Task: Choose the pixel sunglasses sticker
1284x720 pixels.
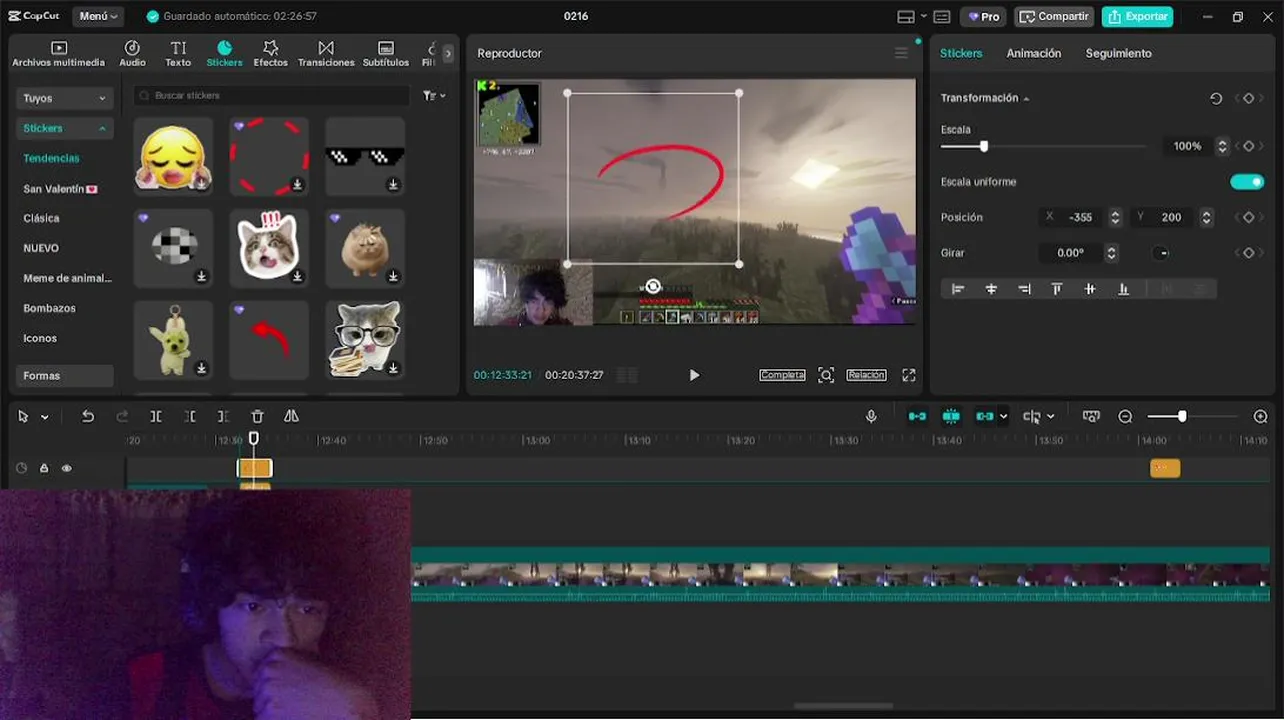Action: (x=365, y=156)
